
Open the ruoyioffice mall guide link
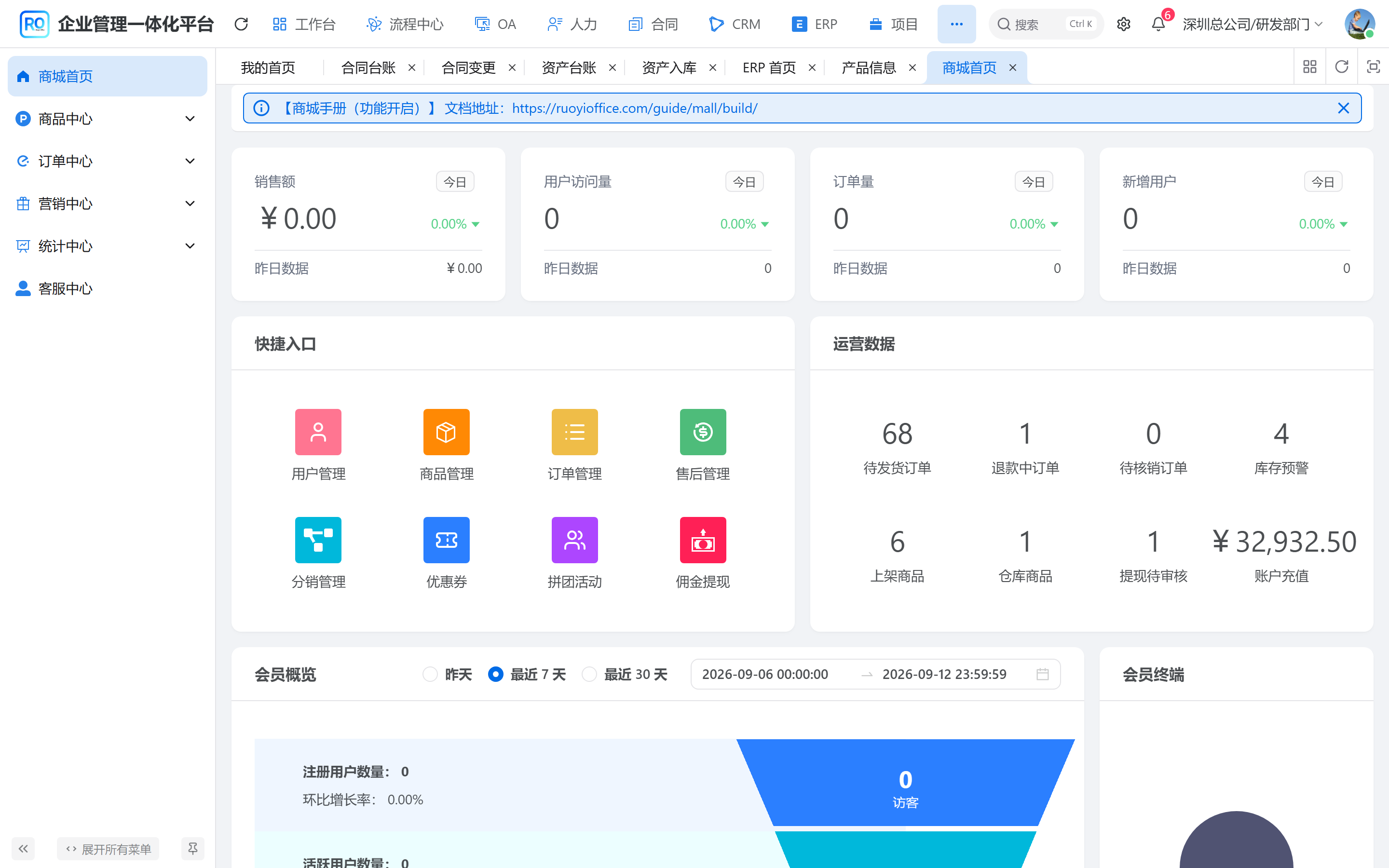coord(634,108)
